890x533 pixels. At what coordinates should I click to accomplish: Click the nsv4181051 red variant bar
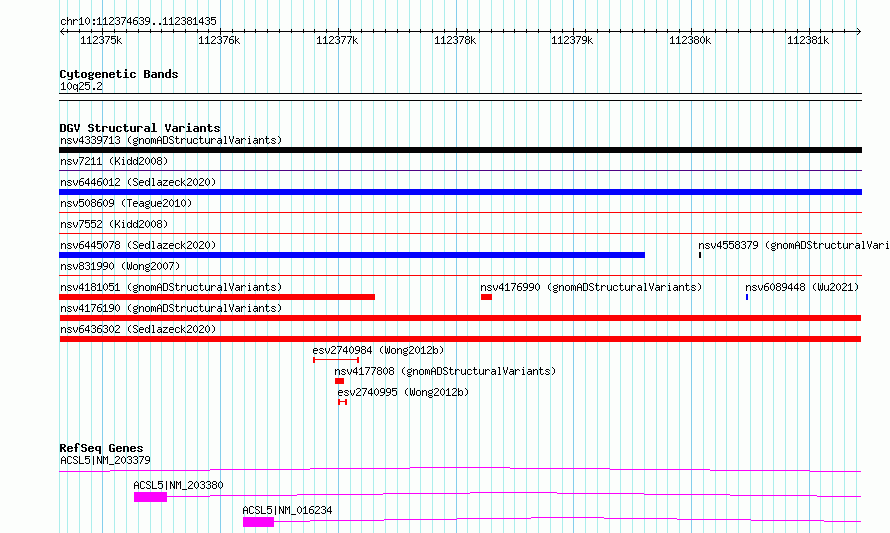217,297
